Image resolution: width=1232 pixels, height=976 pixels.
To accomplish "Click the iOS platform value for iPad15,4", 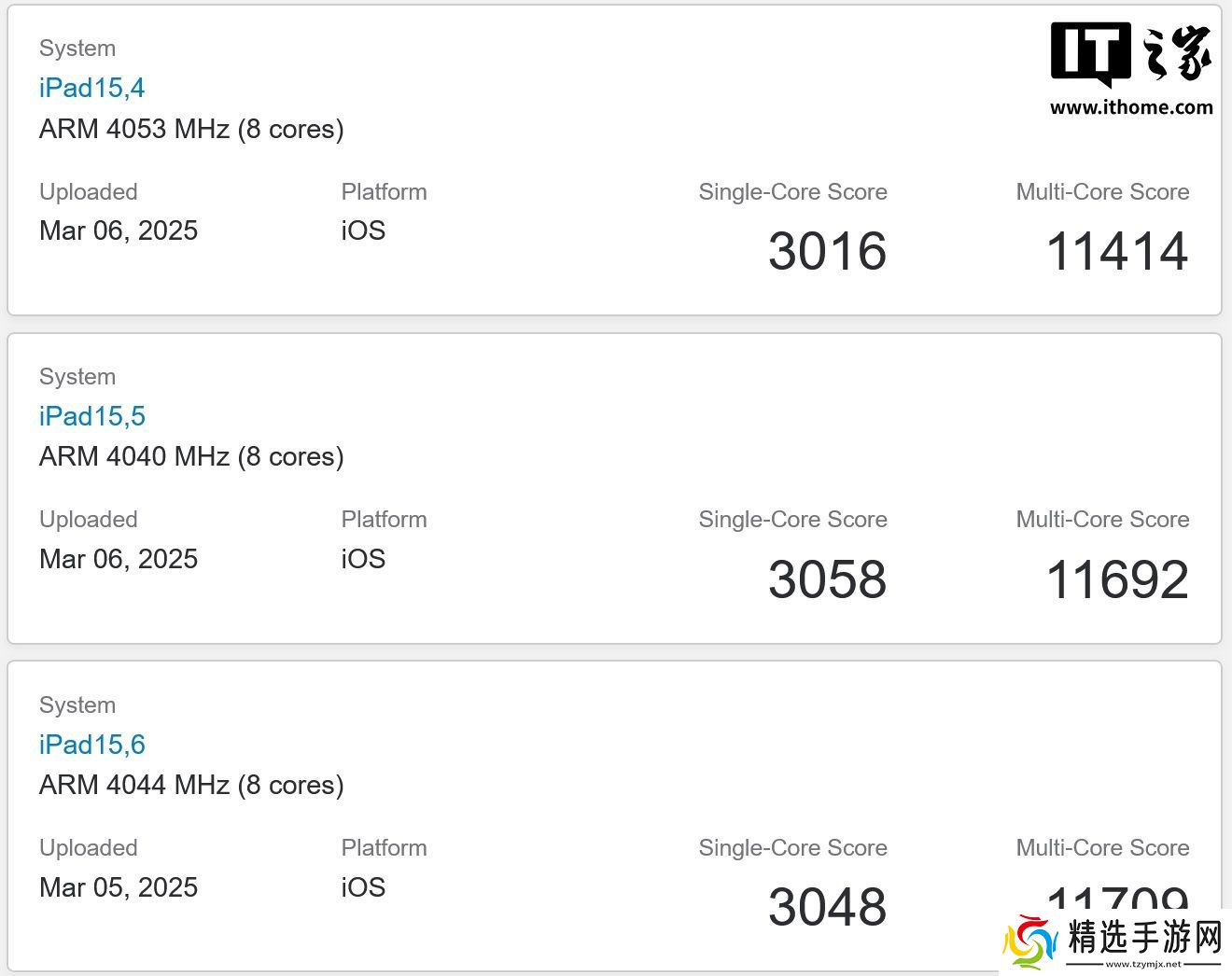I will pos(363,230).
